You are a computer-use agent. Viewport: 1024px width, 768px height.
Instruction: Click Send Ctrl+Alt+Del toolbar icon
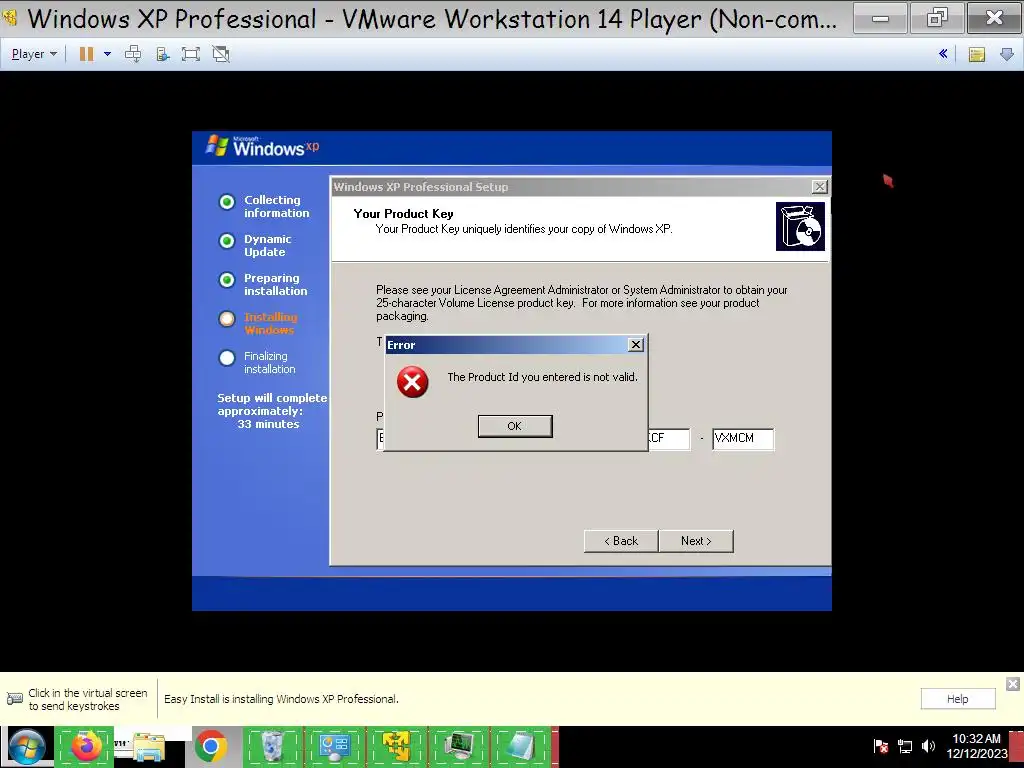pos(133,54)
